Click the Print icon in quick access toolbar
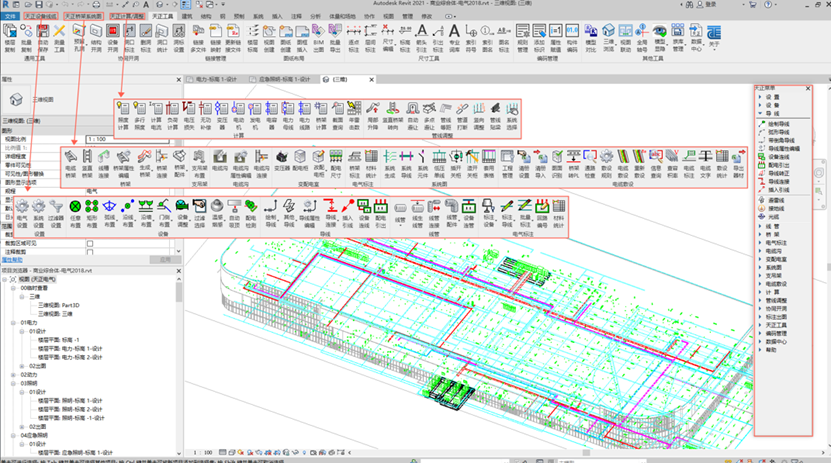The width and height of the screenshot is (831, 463). [x=96, y=4]
